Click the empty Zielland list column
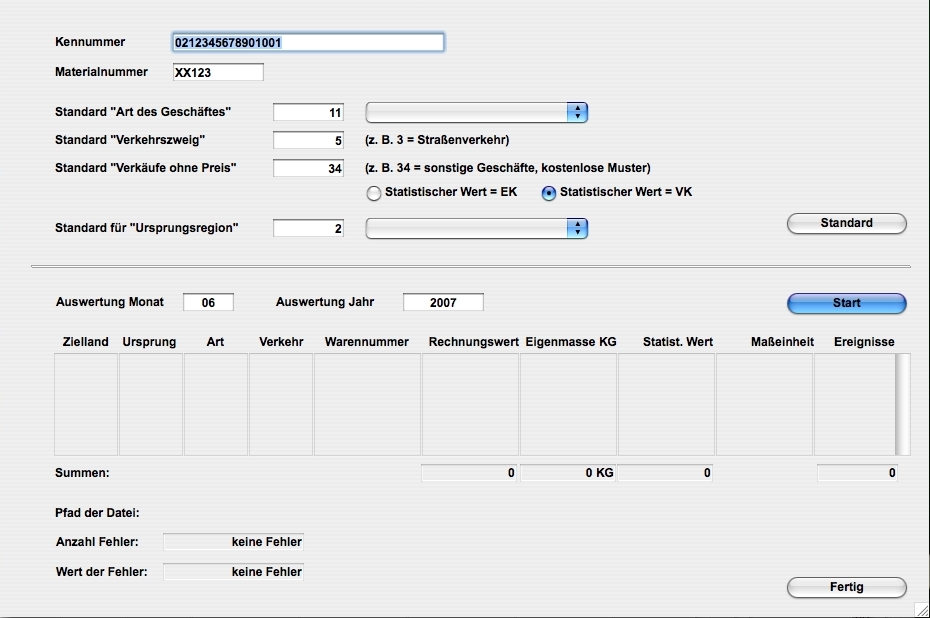Viewport: 930px width, 618px height. pos(86,404)
